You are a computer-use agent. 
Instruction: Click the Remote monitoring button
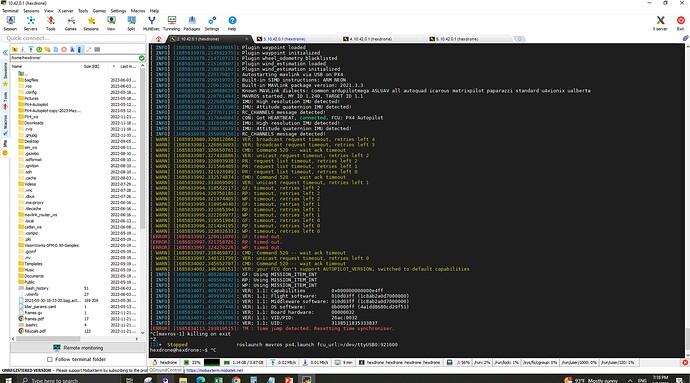point(78,347)
